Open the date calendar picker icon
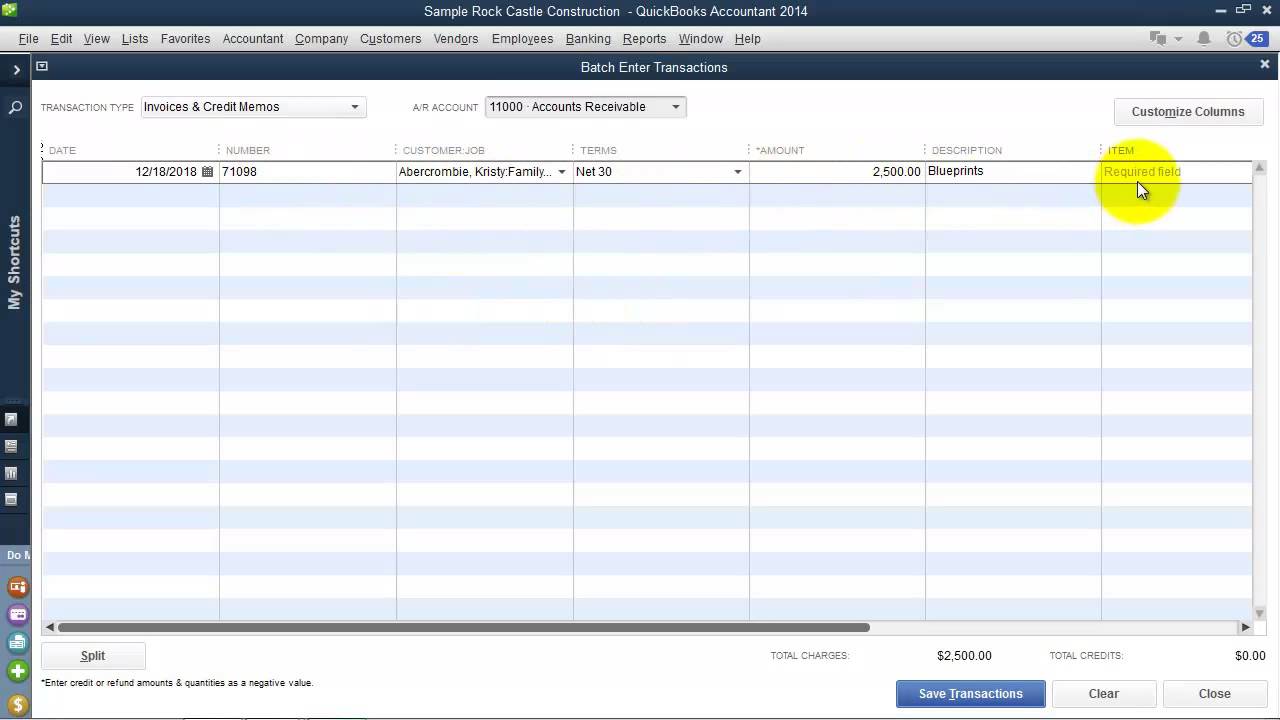The width and height of the screenshot is (1280, 720). coord(207,172)
